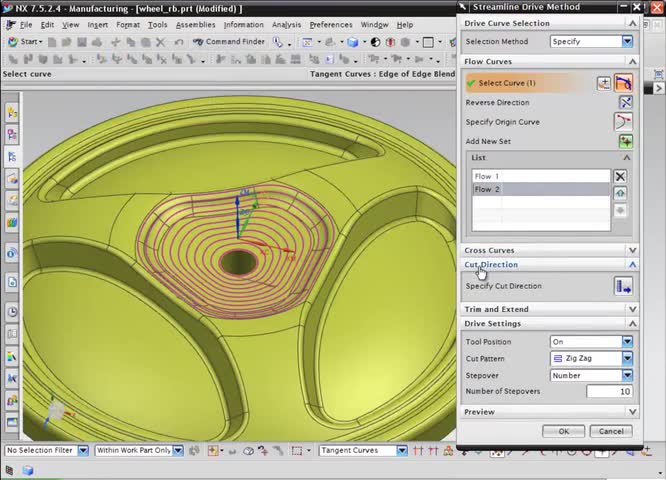Click the Number of Stepovers input field
666x480 pixels.
[609, 391]
